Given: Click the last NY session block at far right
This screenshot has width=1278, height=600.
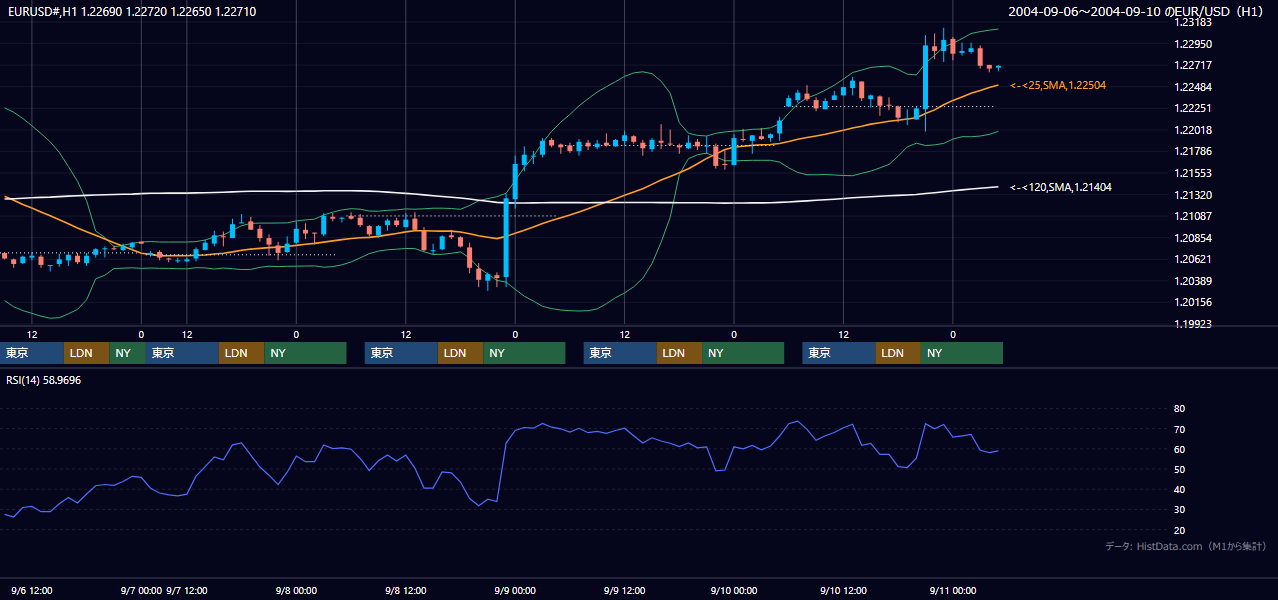Looking at the screenshot, I should pos(961,353).
